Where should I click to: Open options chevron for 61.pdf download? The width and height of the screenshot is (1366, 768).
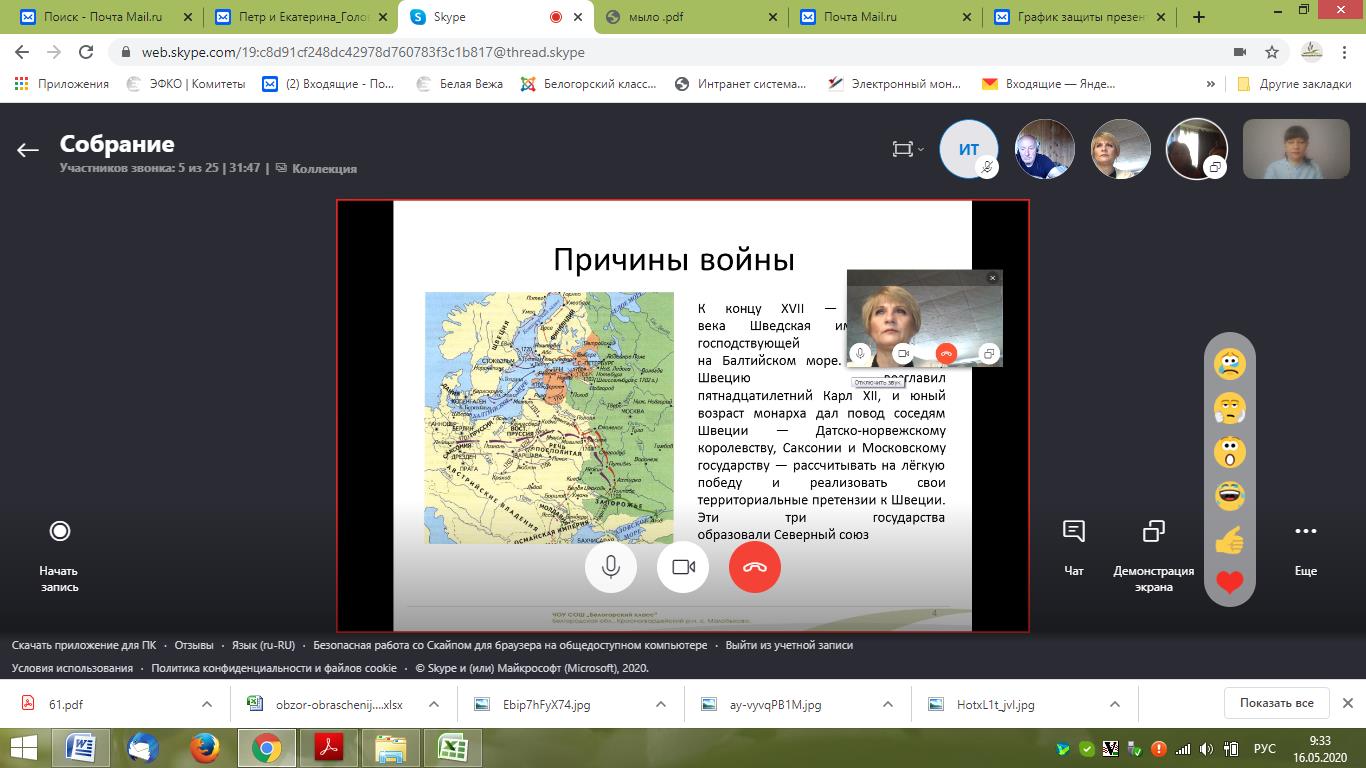(207, 704)
